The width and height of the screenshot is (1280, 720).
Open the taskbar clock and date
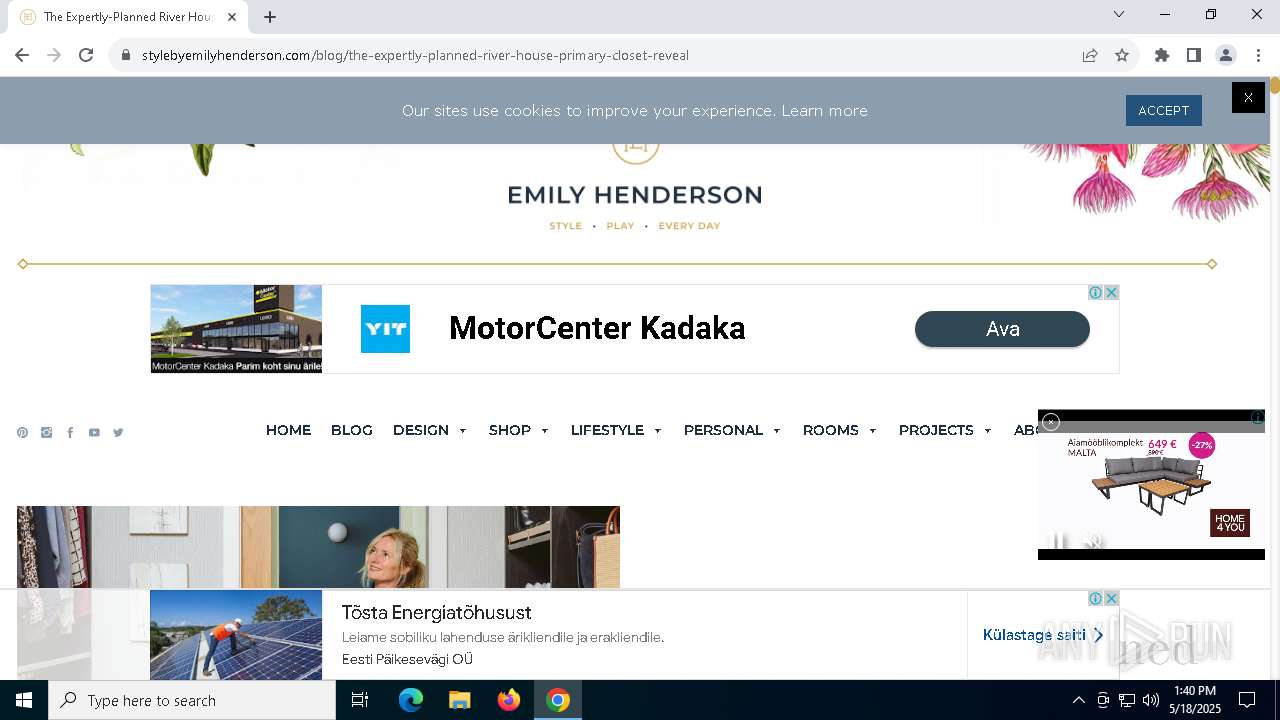click(1195, 700)
